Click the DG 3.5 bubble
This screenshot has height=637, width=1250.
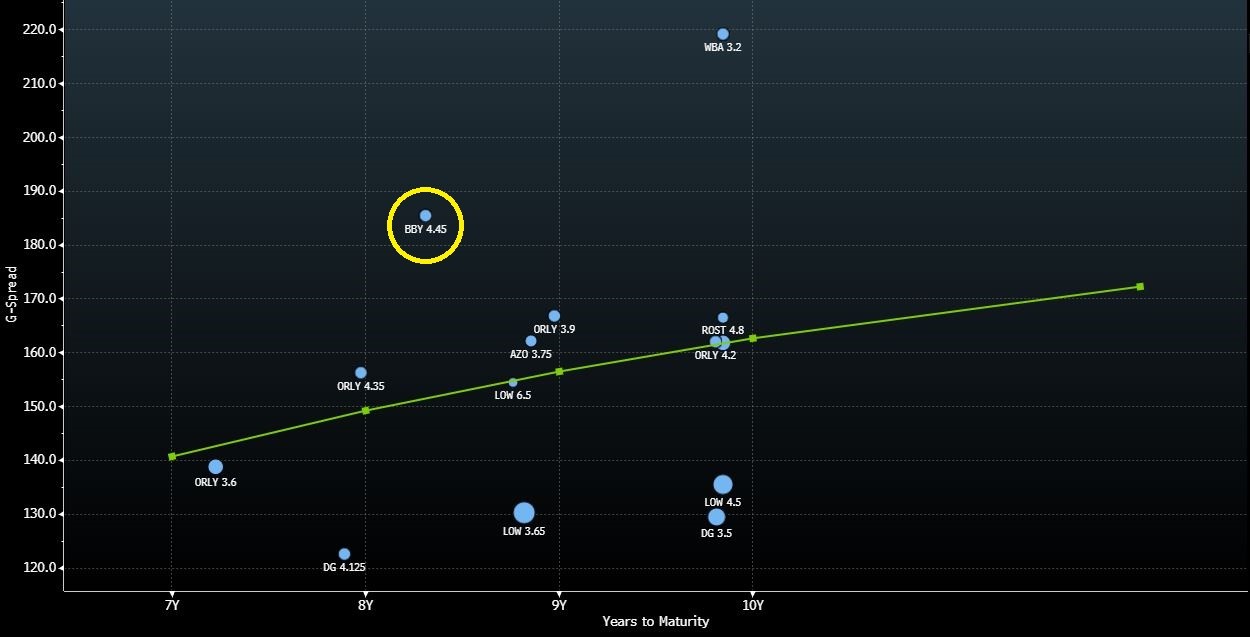[x=716, y=517]
